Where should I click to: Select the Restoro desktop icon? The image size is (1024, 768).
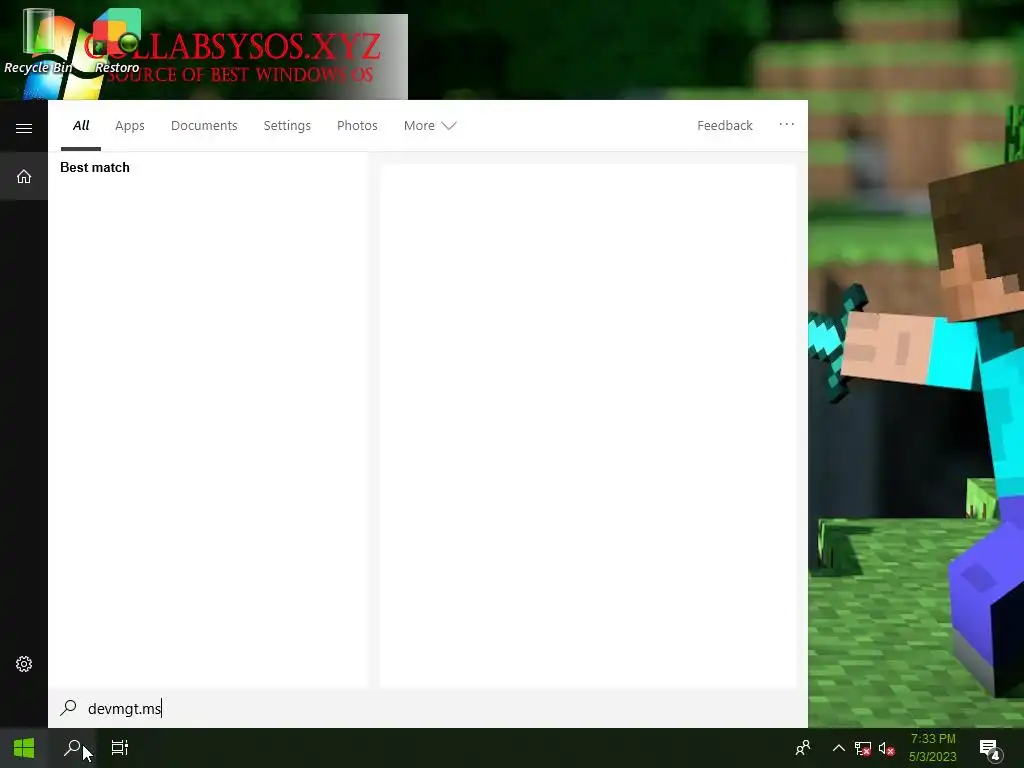pos(117,42)
